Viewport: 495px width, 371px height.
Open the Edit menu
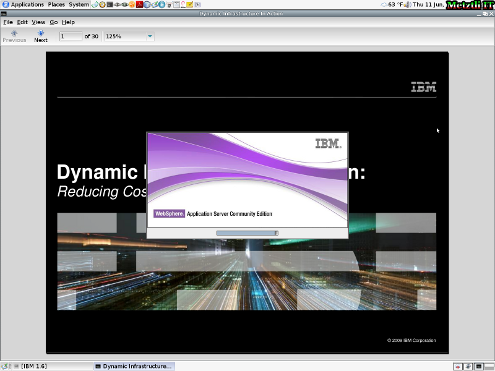pyautogui.click(x=22, y=22)
